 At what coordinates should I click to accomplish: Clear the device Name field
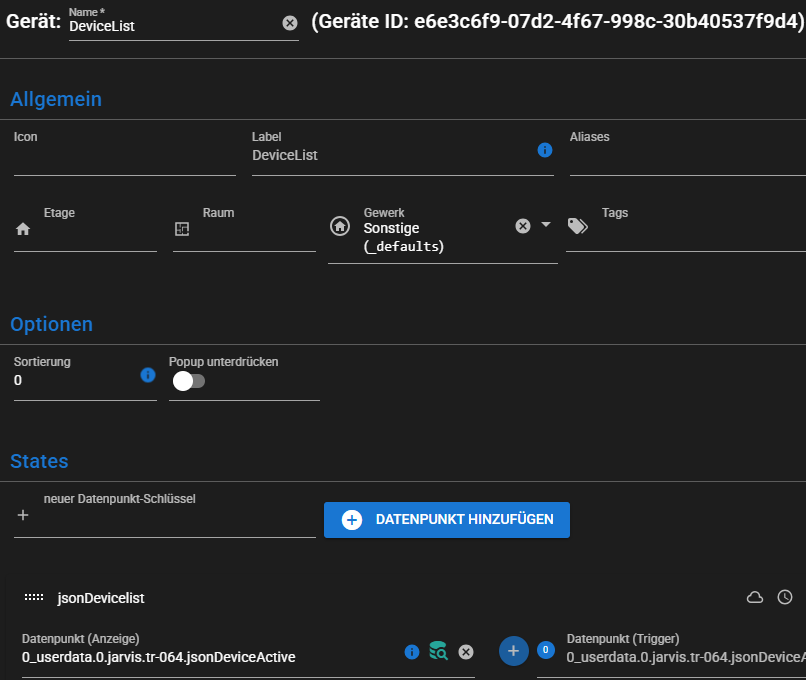(290, 23)
